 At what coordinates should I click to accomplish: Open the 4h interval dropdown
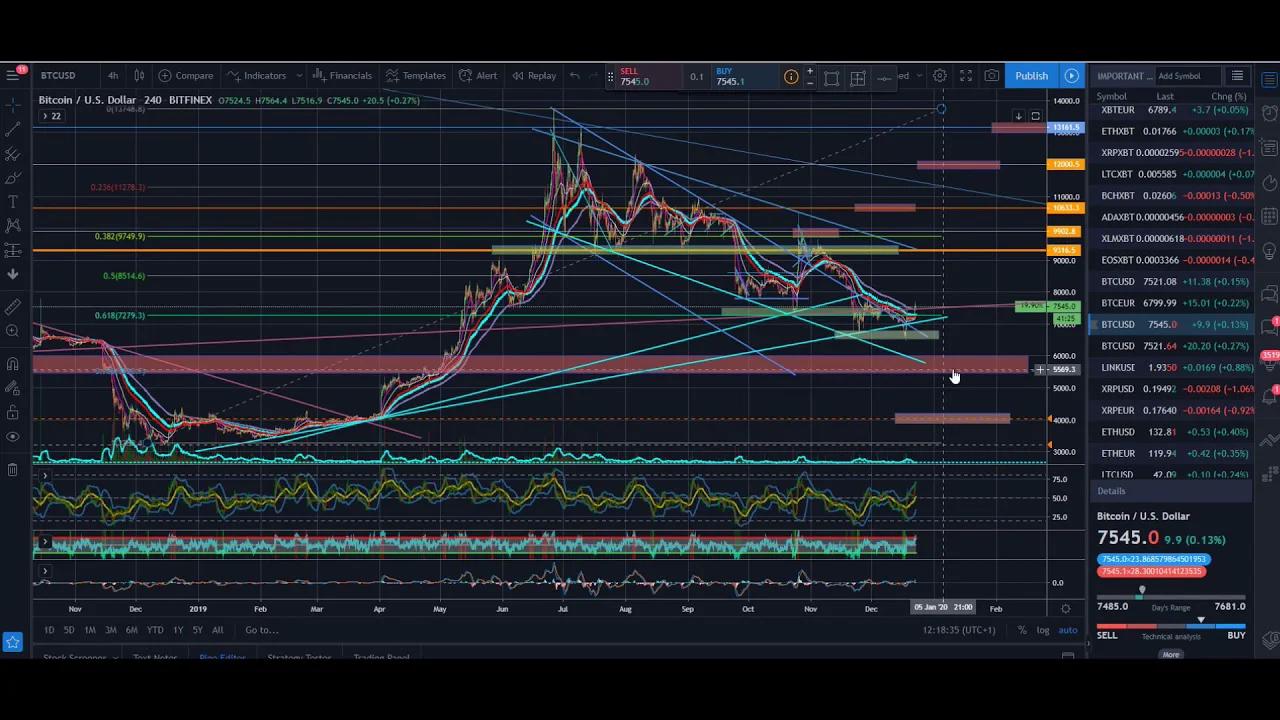[113, 75]
